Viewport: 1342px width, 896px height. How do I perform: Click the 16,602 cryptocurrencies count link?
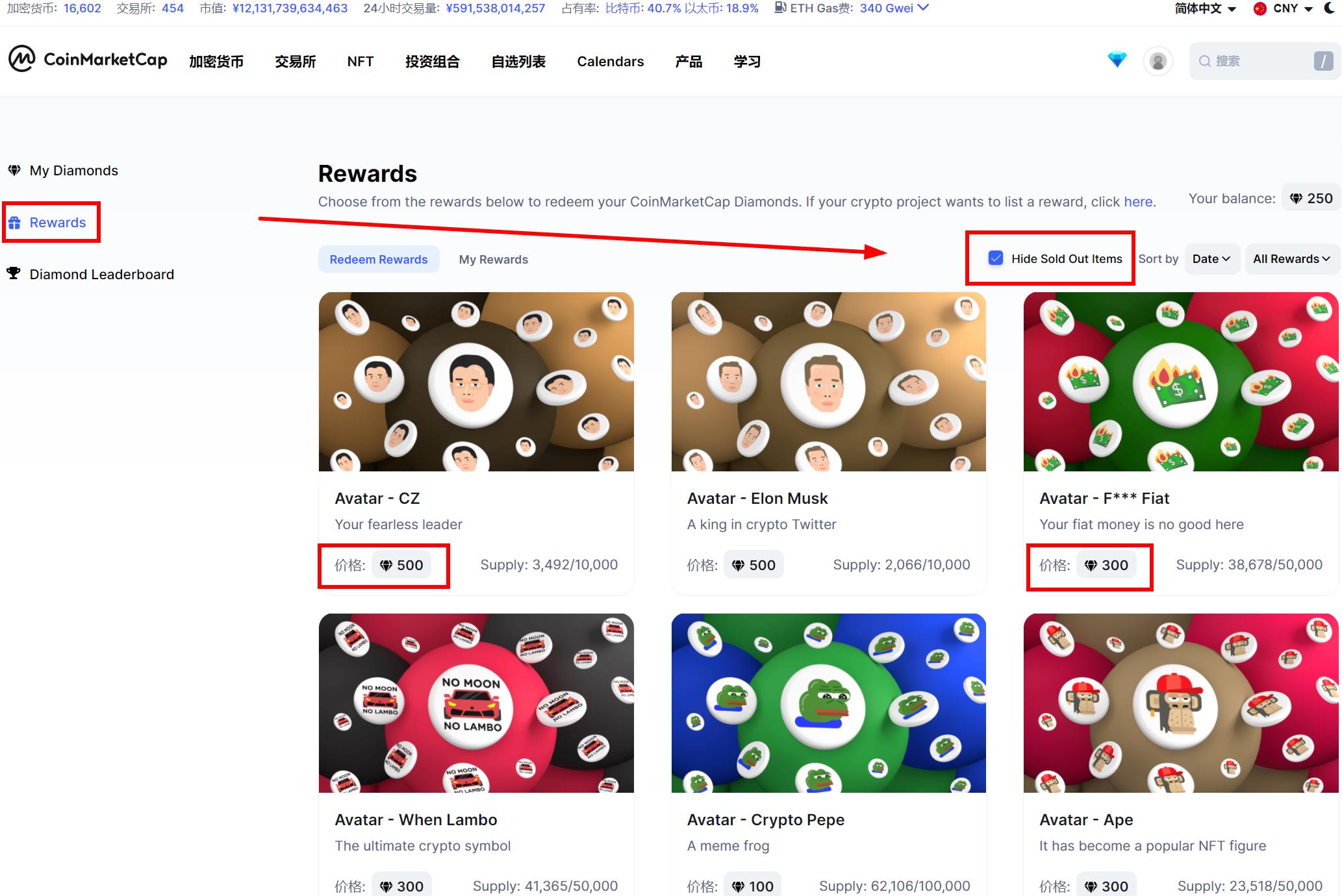point(82,8)
